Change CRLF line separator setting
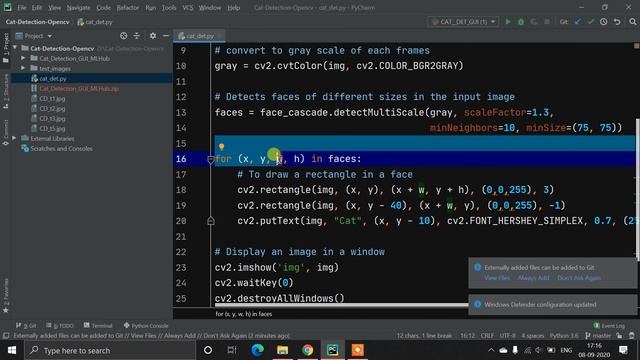This screenshot has width=640, height=360. [x=487, y=336]
